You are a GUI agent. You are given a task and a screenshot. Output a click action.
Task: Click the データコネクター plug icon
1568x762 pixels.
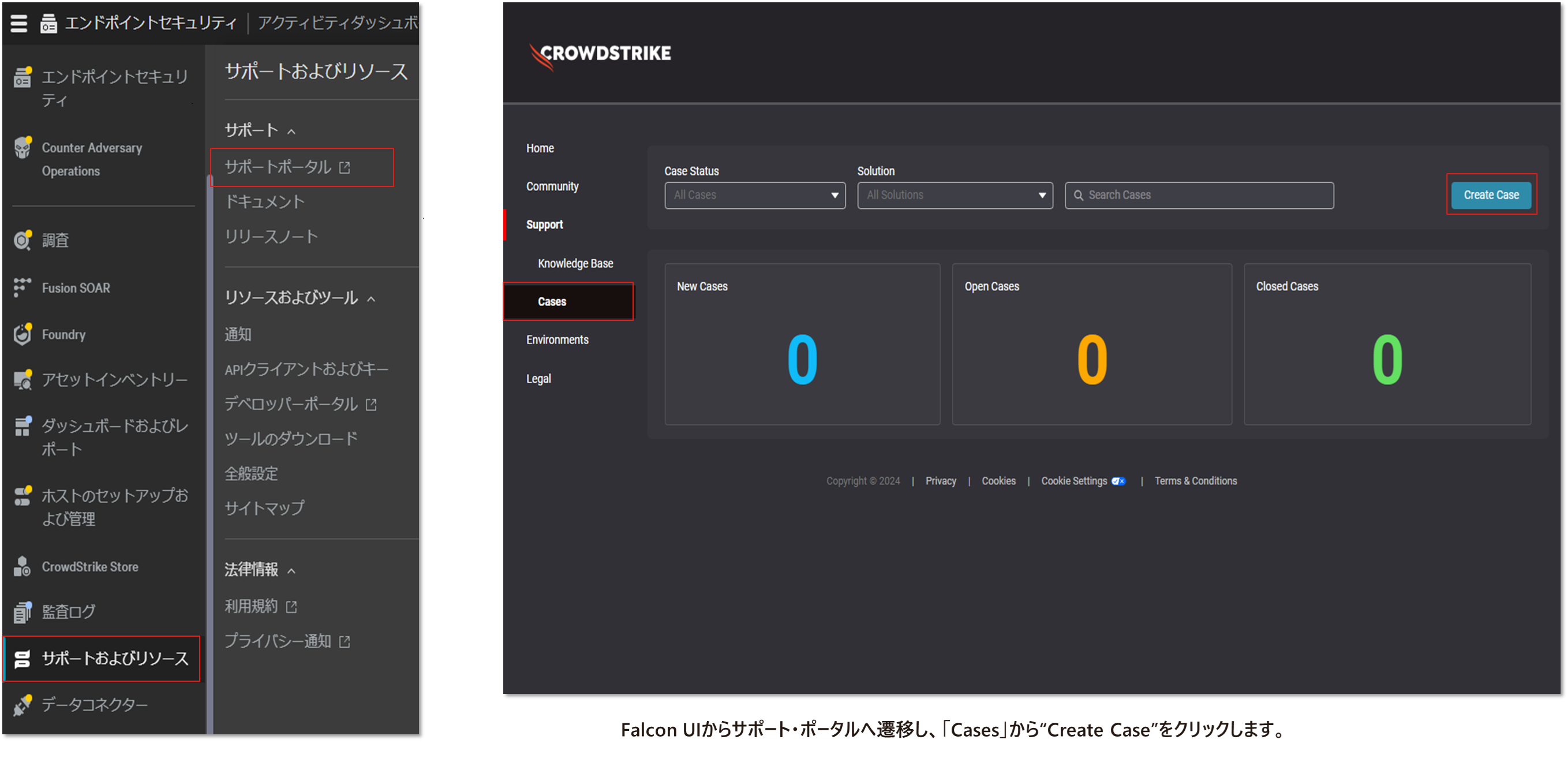click(x=23, y=705)
